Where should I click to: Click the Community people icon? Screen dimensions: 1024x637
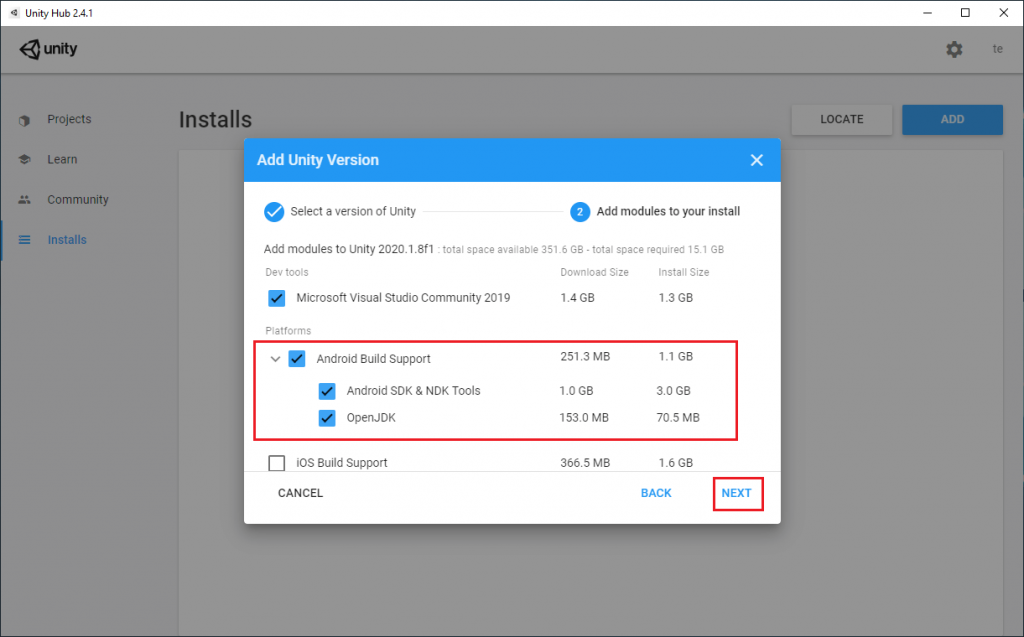25,200
